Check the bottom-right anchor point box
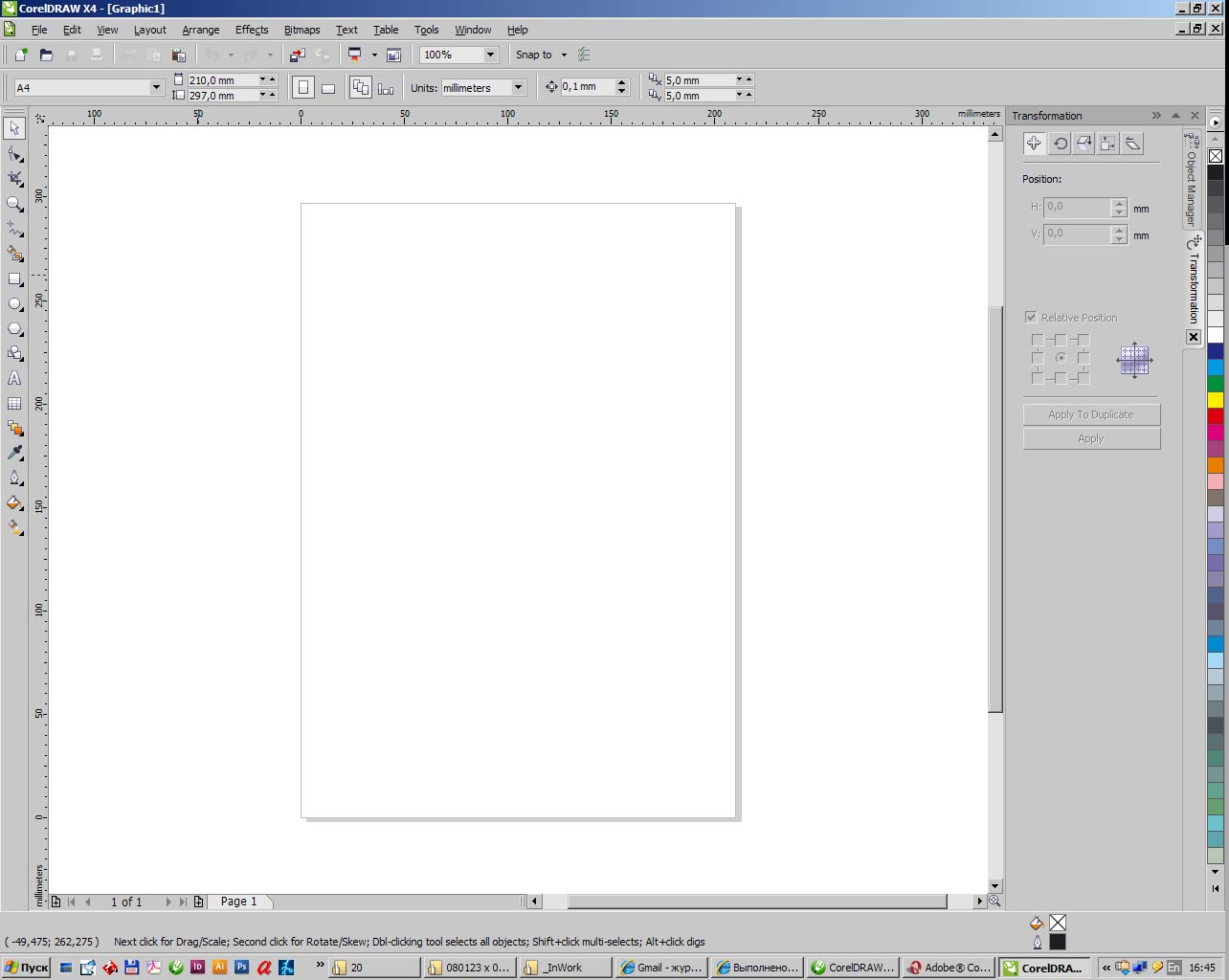 point(1084,378)
